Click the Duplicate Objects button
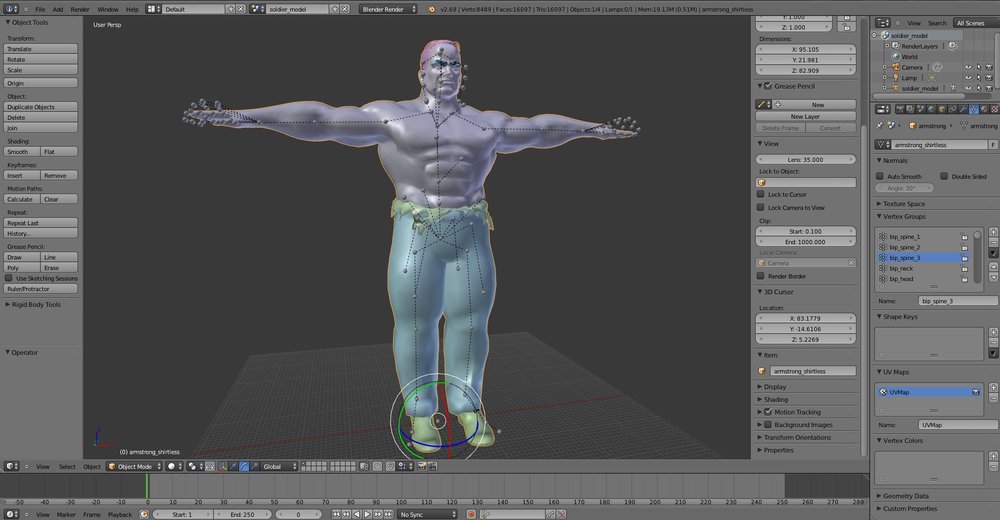Viewport: 1000px width, 520px height. (x=41, y=107)
